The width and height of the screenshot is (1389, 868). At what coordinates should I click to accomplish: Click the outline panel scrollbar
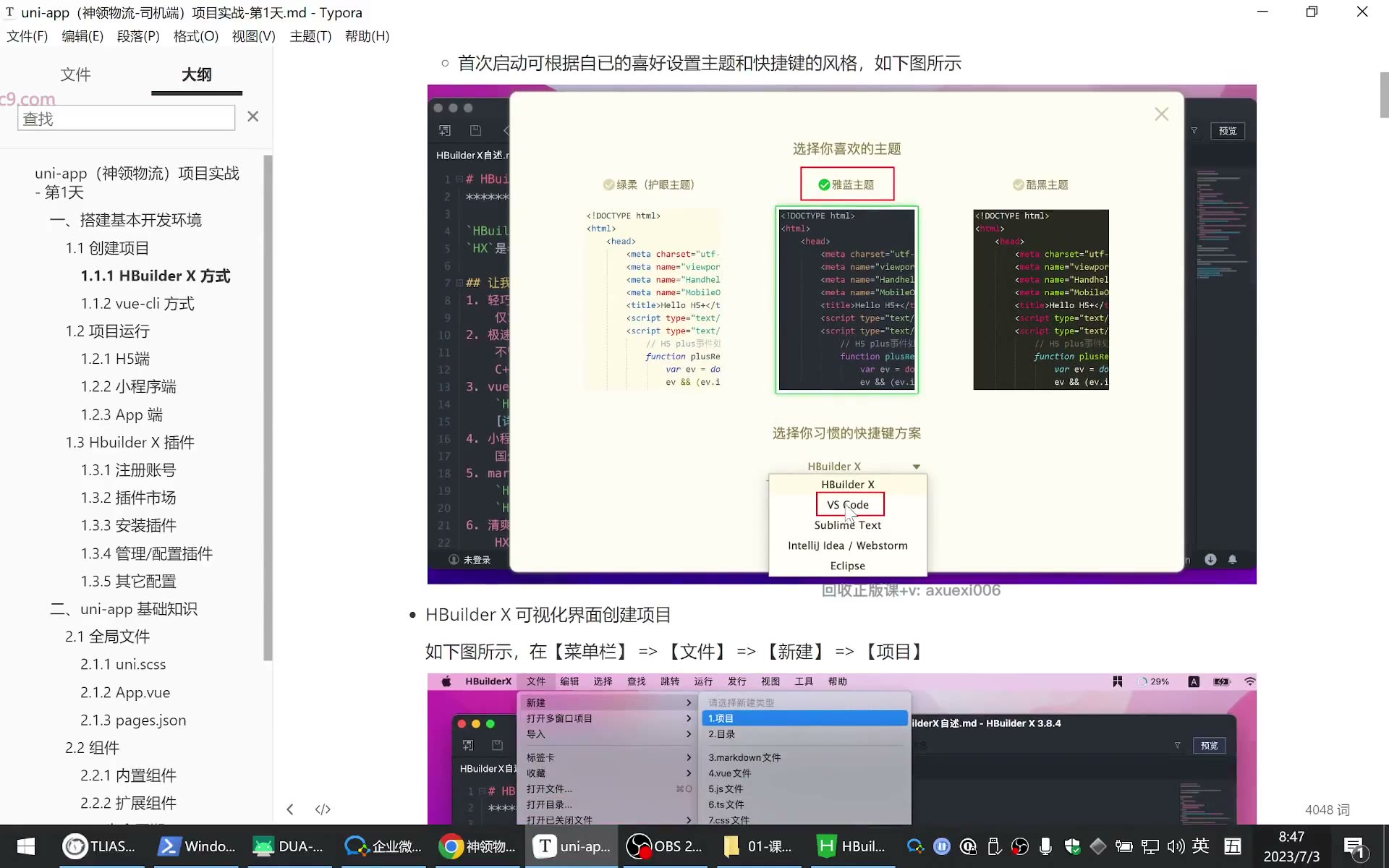(268, 409)
